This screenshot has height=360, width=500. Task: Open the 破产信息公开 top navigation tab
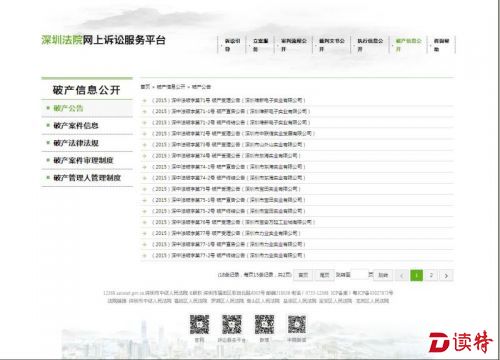(x=408, y=45)
